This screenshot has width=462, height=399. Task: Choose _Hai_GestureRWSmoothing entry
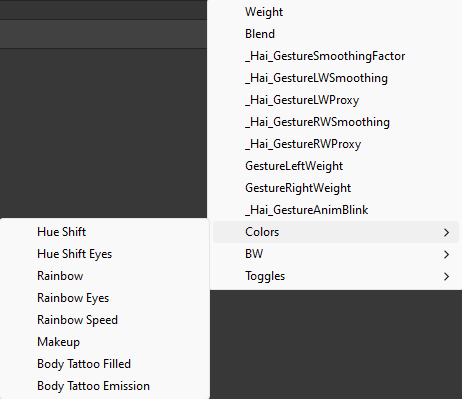click(x=336, y=122)
